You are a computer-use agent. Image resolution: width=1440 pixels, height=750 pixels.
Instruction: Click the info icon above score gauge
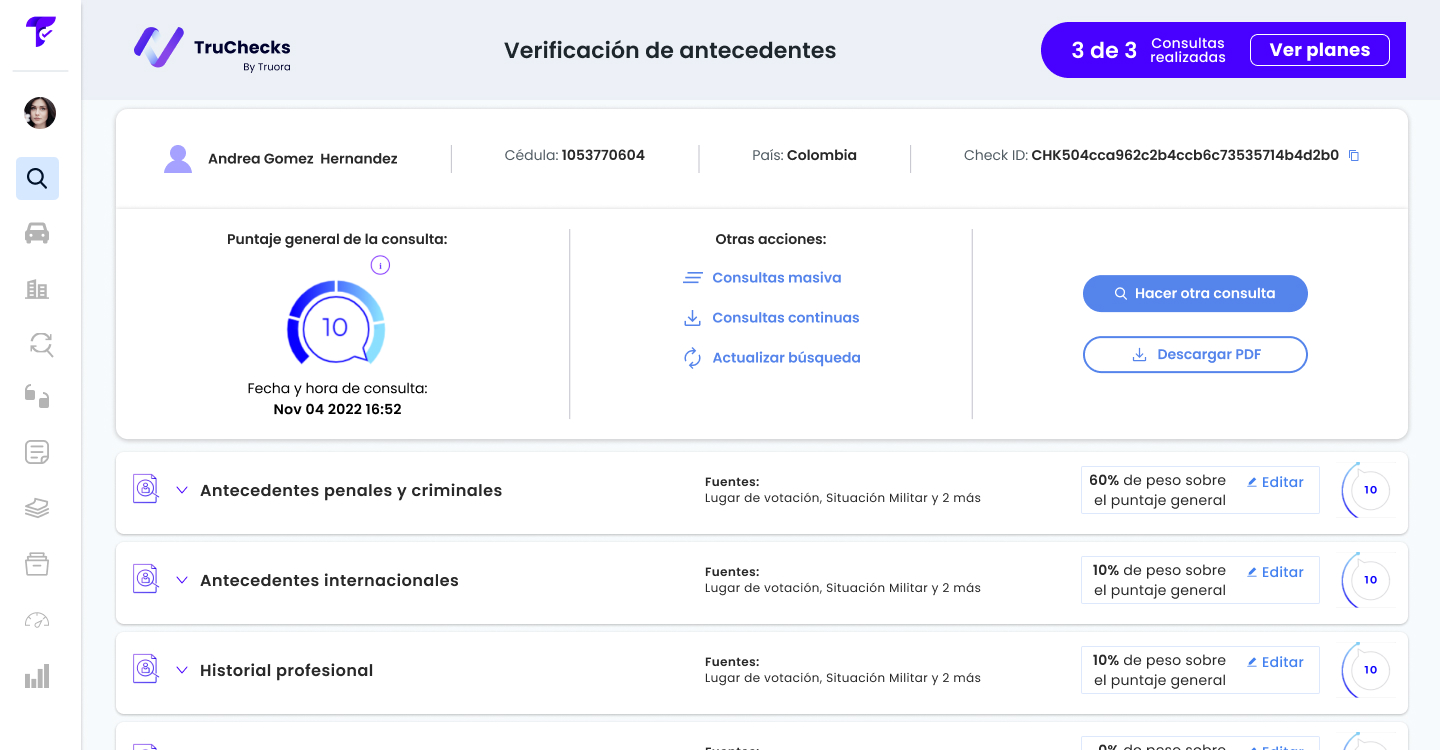coord(380,265)
